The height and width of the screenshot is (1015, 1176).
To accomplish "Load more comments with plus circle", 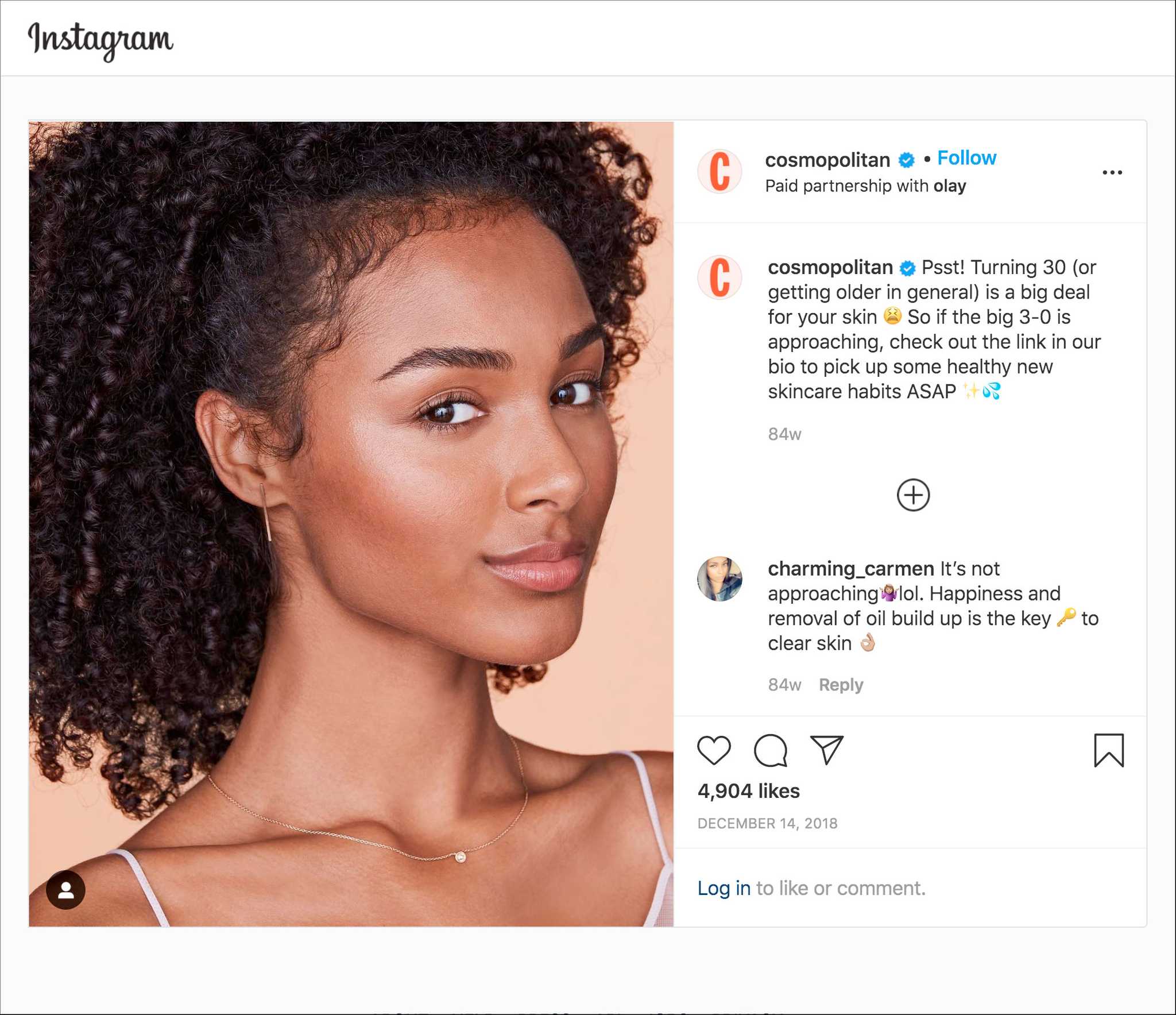I will (913, 495).
